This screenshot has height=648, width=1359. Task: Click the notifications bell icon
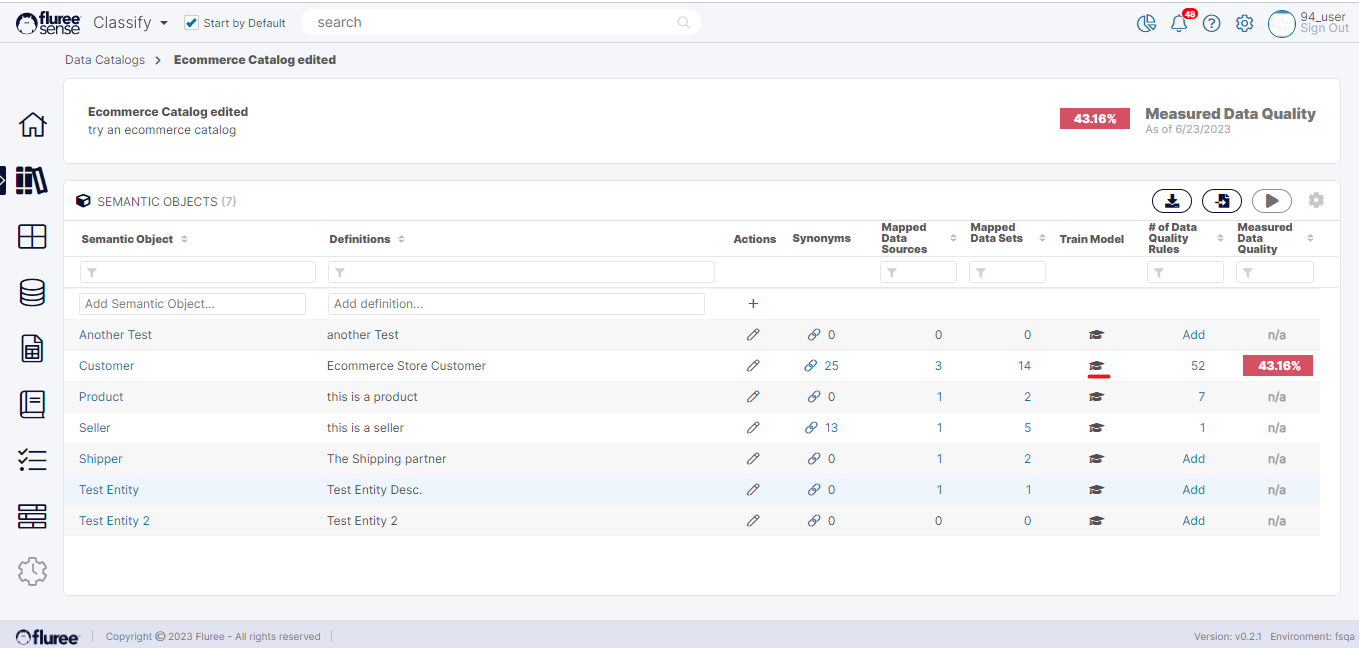(x=1179, y=24)
